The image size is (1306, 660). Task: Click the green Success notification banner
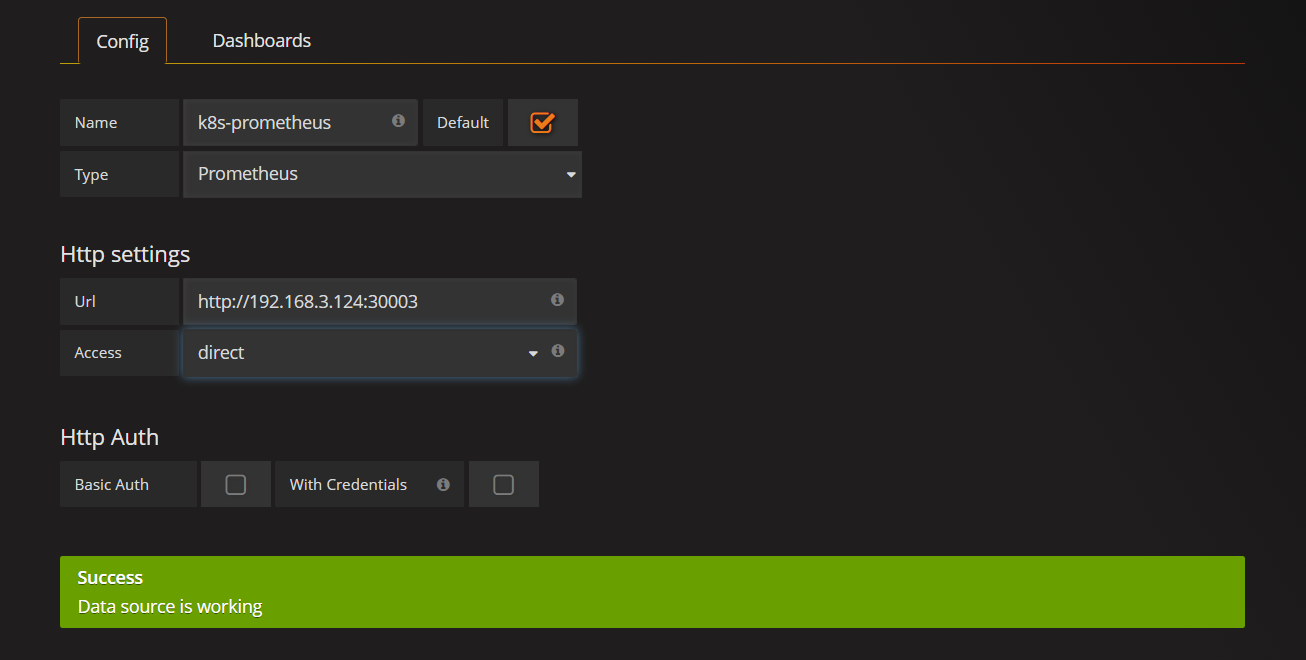coord(652,592)
